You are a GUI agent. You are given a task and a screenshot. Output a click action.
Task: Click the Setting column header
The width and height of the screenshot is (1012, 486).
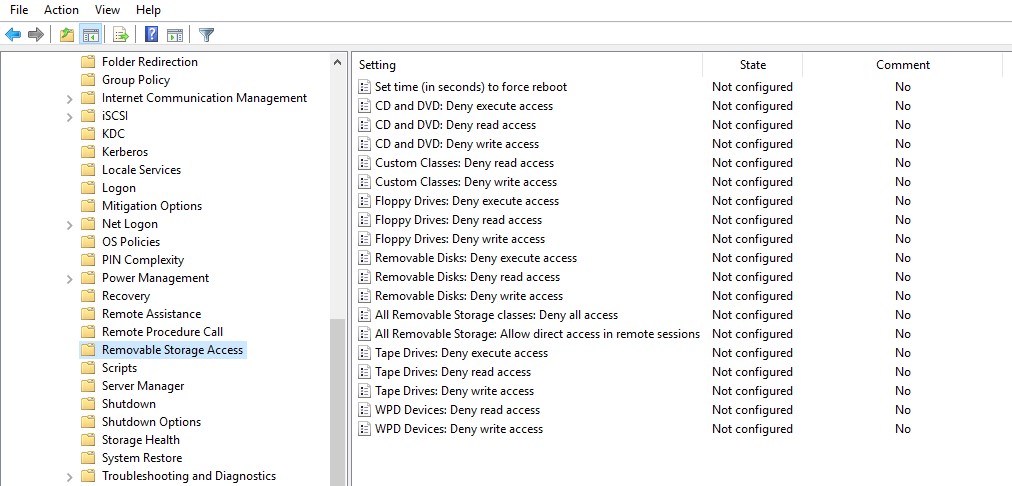(x=378, y=65)
